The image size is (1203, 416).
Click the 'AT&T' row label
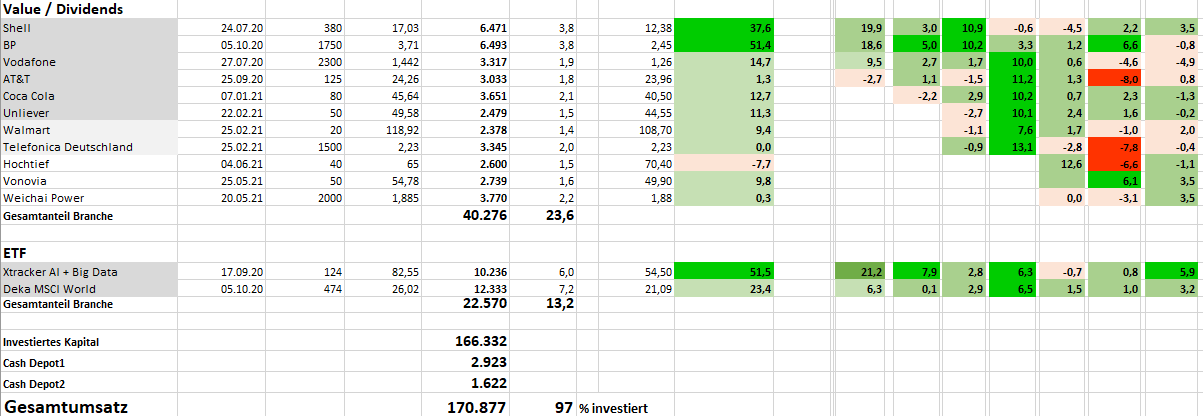pos(89,79)
